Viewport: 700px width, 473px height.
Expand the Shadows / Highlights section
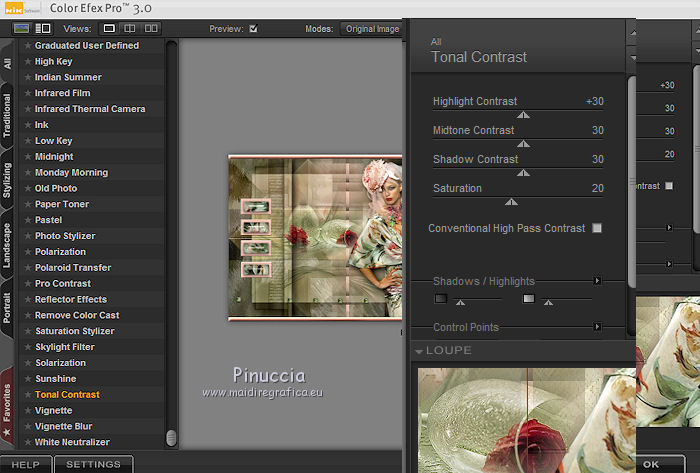(597, 281)
